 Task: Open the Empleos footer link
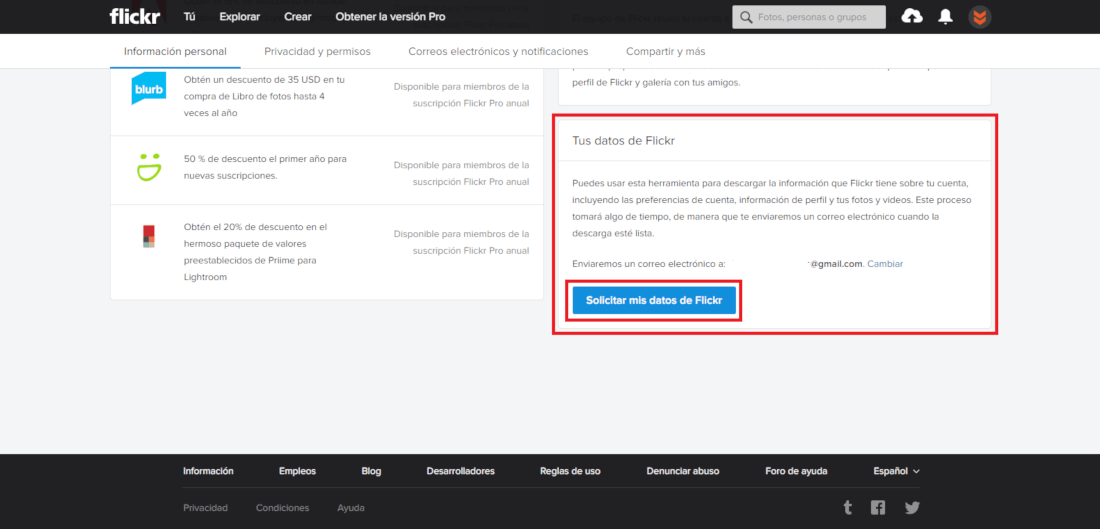pyautogui.click(x=297, y=471)
